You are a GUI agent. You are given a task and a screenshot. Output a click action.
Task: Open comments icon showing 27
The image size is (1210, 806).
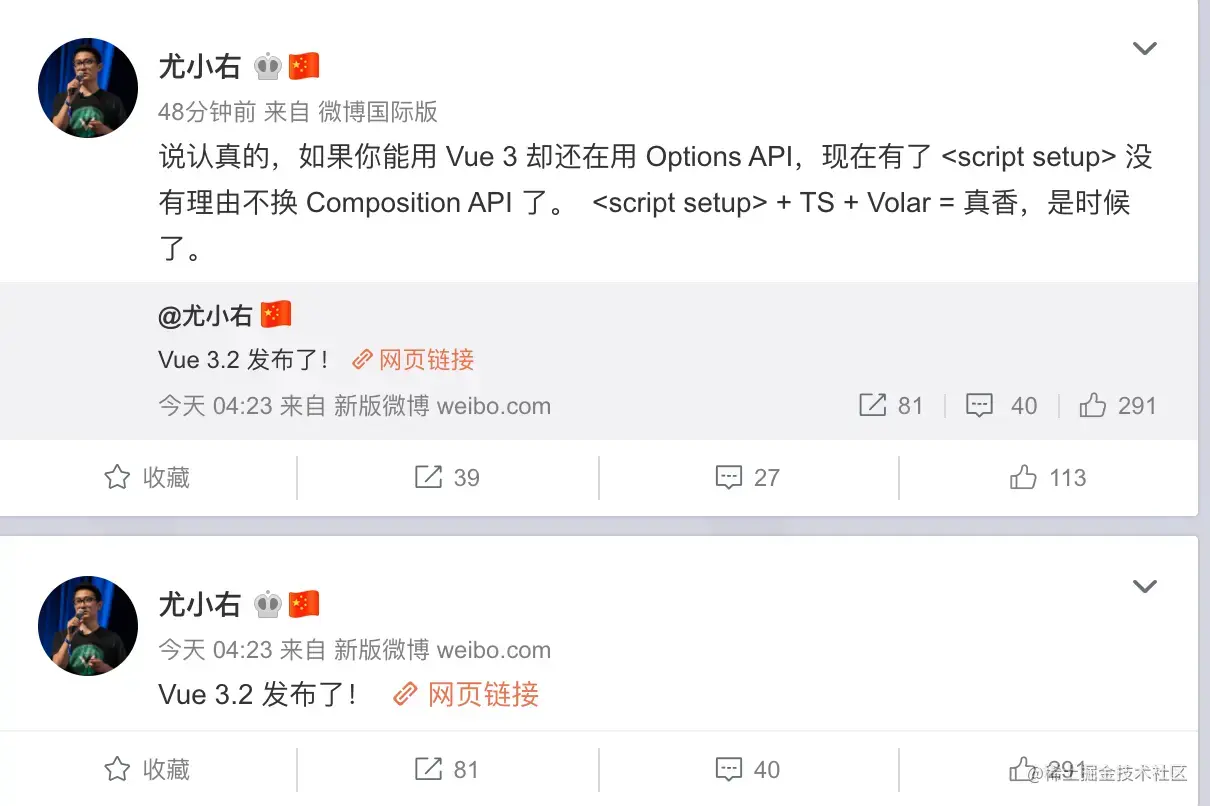coord(729,478)
